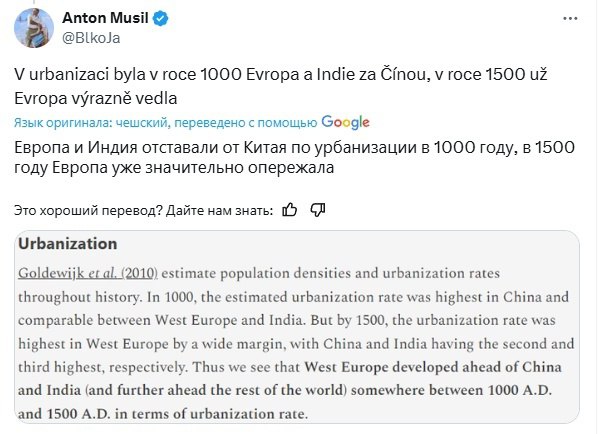
Task: Open the three-dot more options menu
Action: coord(570,18)
